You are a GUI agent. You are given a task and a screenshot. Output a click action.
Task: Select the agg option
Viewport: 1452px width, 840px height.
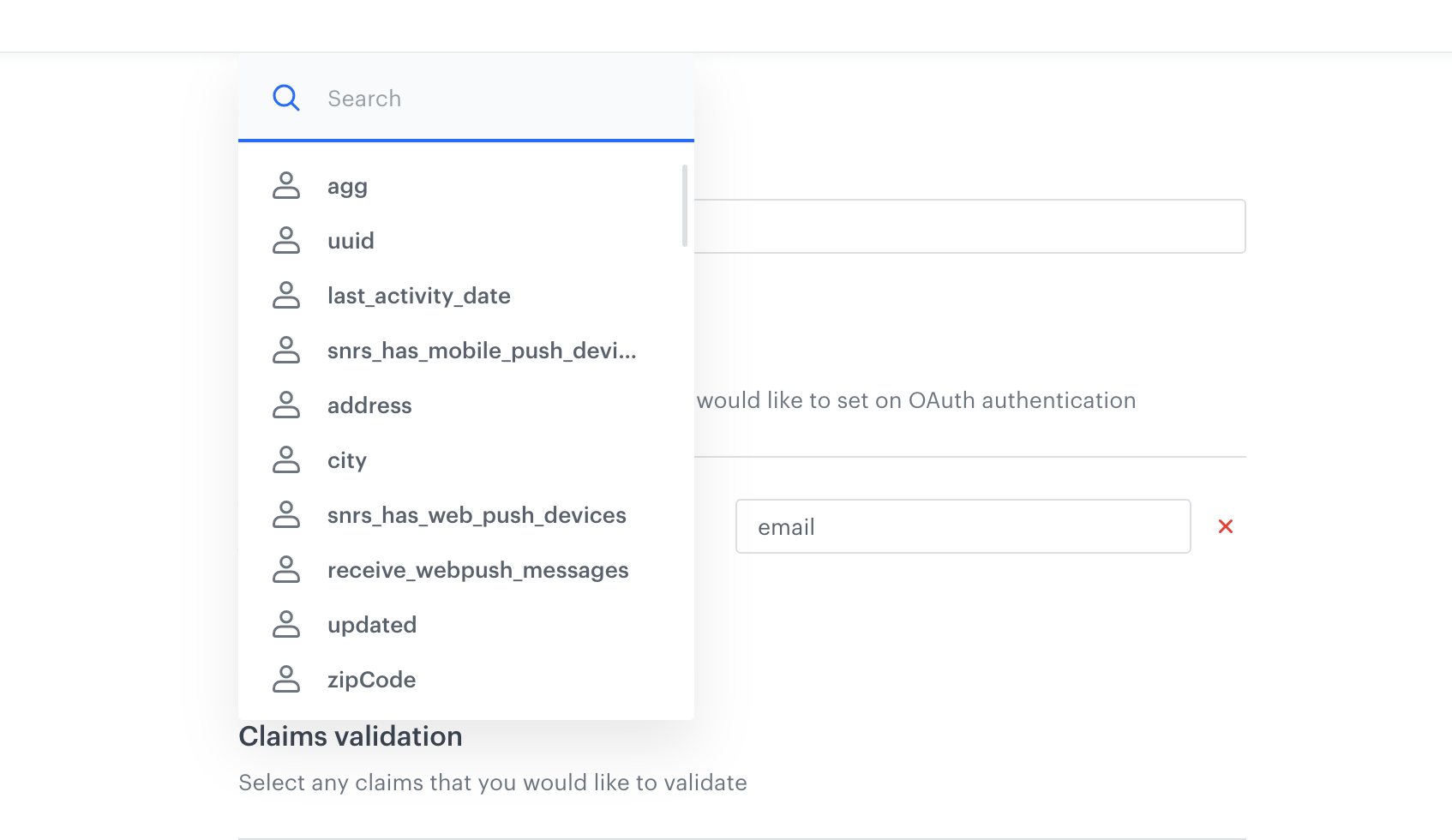[x=347, y=186]
